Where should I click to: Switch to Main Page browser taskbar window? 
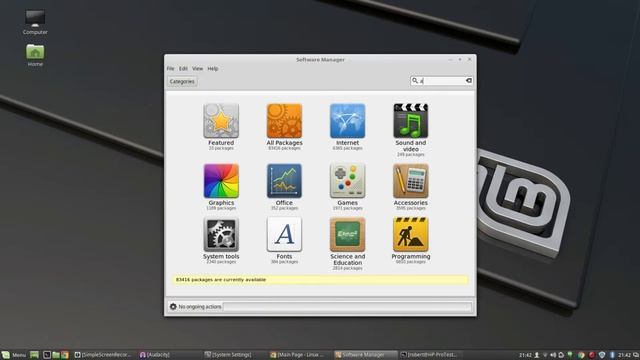click(299, 355)
